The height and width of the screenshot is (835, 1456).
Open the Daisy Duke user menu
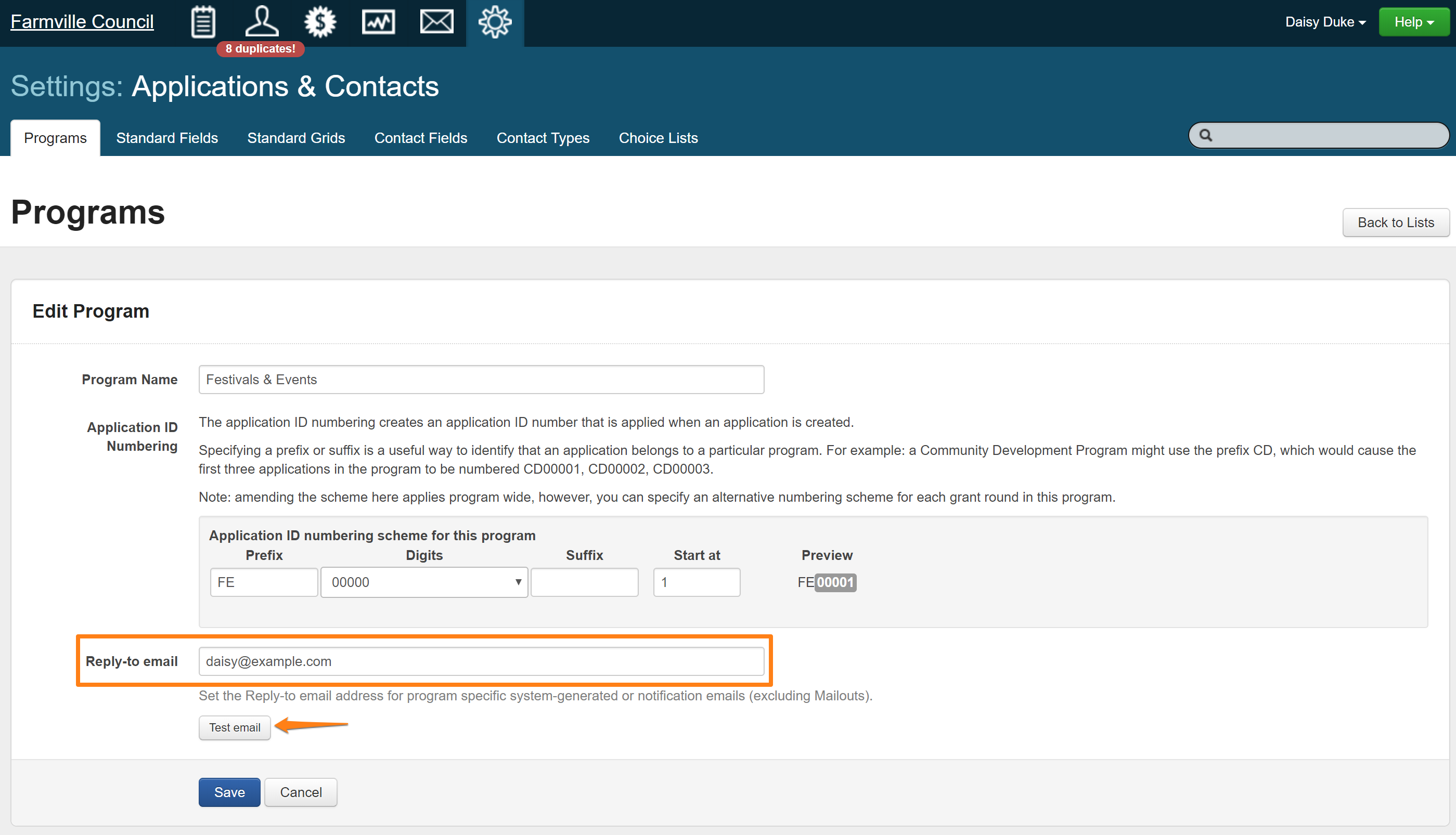pos(1324,22)
